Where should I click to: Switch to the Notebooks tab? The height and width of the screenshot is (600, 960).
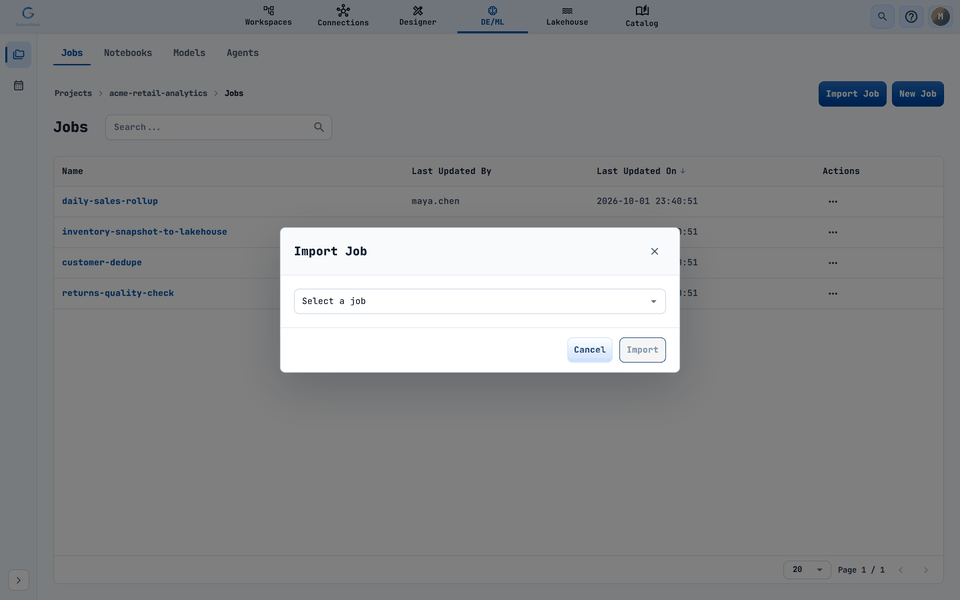pyautogui.click(x=128, y=53)
